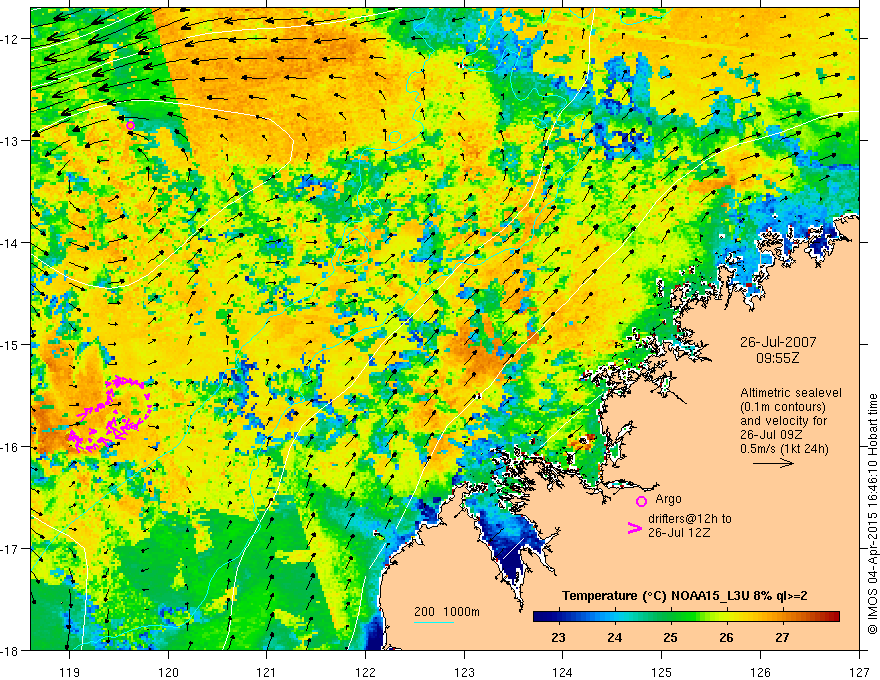Viewport: 880px width, 680px height.
Task: Click latitude axis label -16
Action: coord(11,447)
